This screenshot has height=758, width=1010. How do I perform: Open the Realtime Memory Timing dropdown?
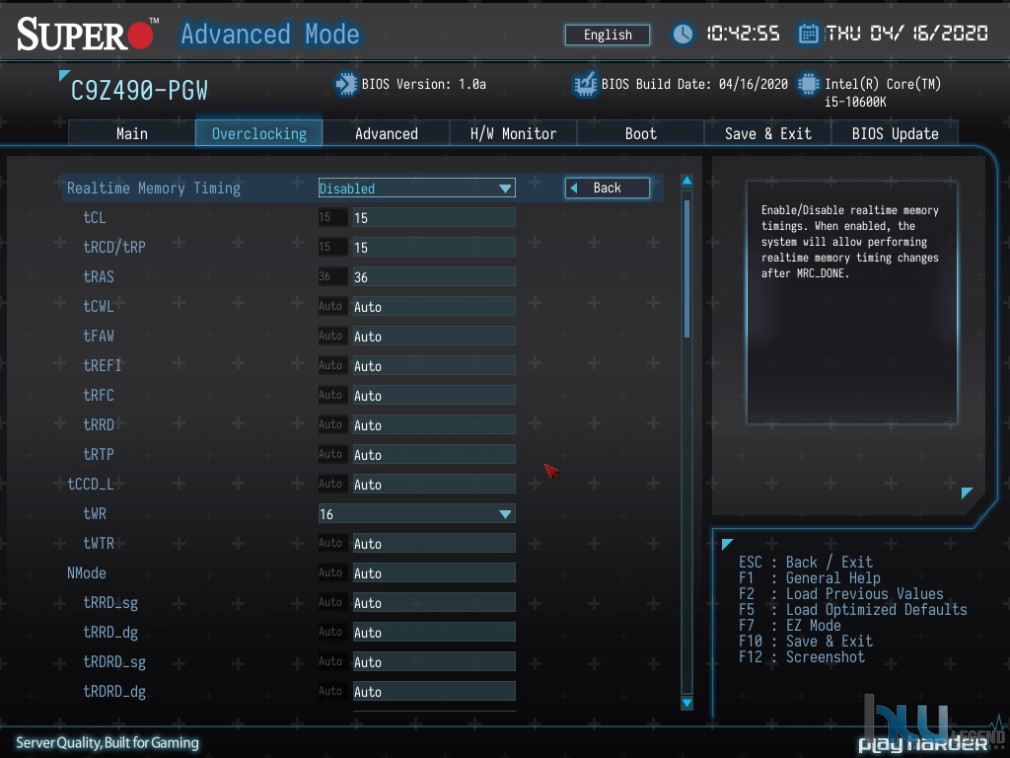417,188
